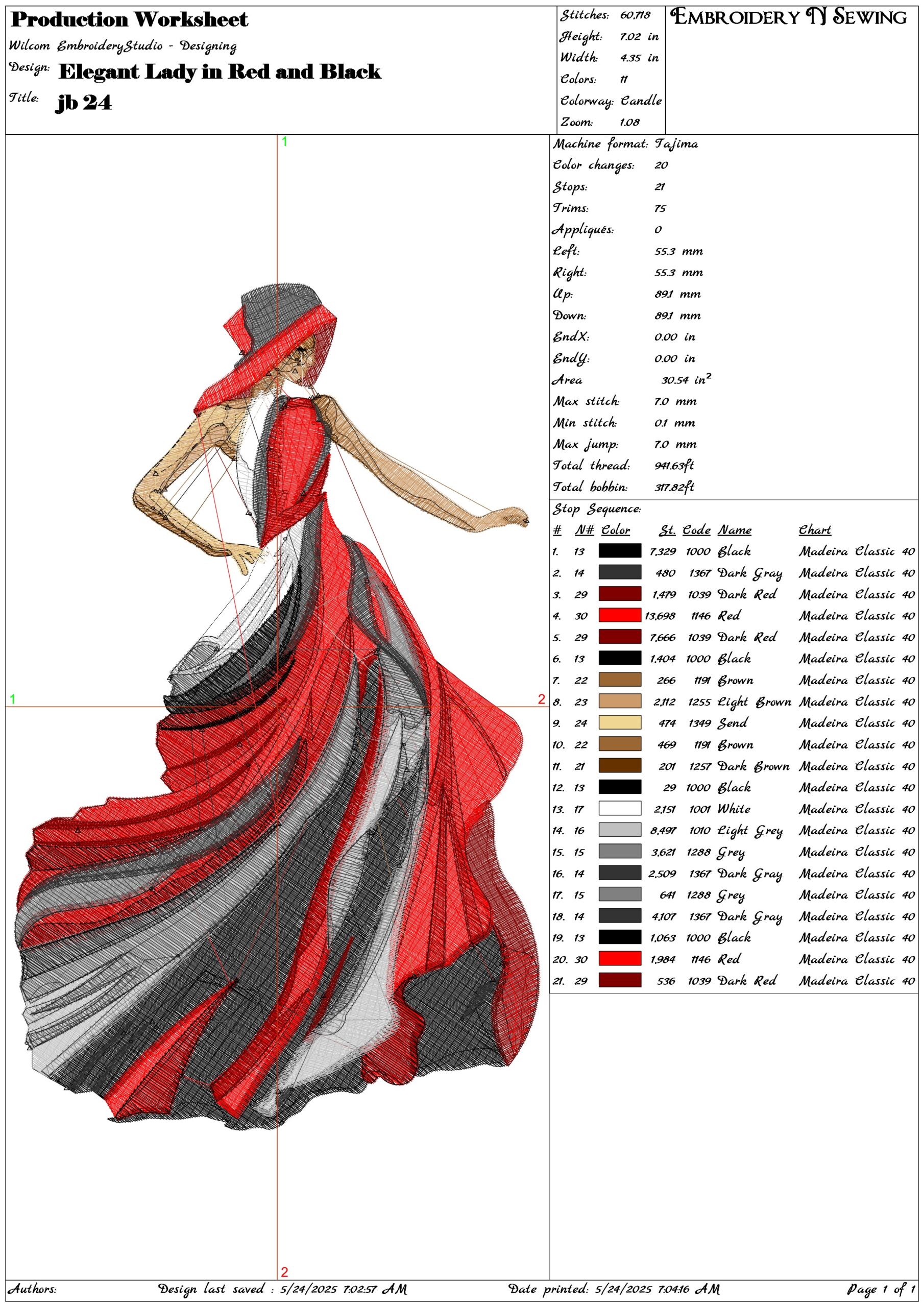
Task: Click Madeira Classic 40 in stop row 21
Action: tap(857, 981)
